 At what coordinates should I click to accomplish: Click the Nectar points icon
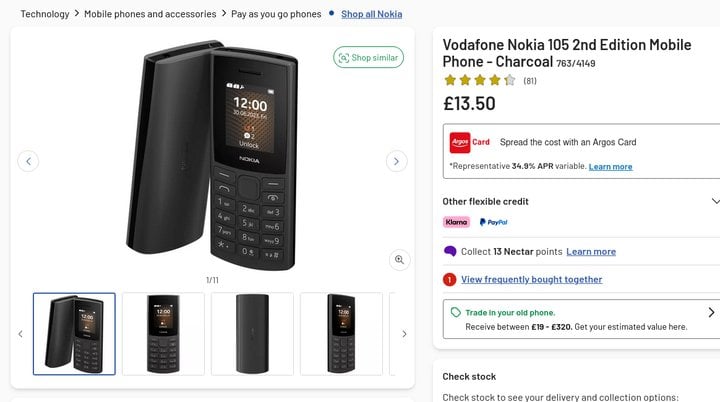pyautogui.click(x=450, y=251)
